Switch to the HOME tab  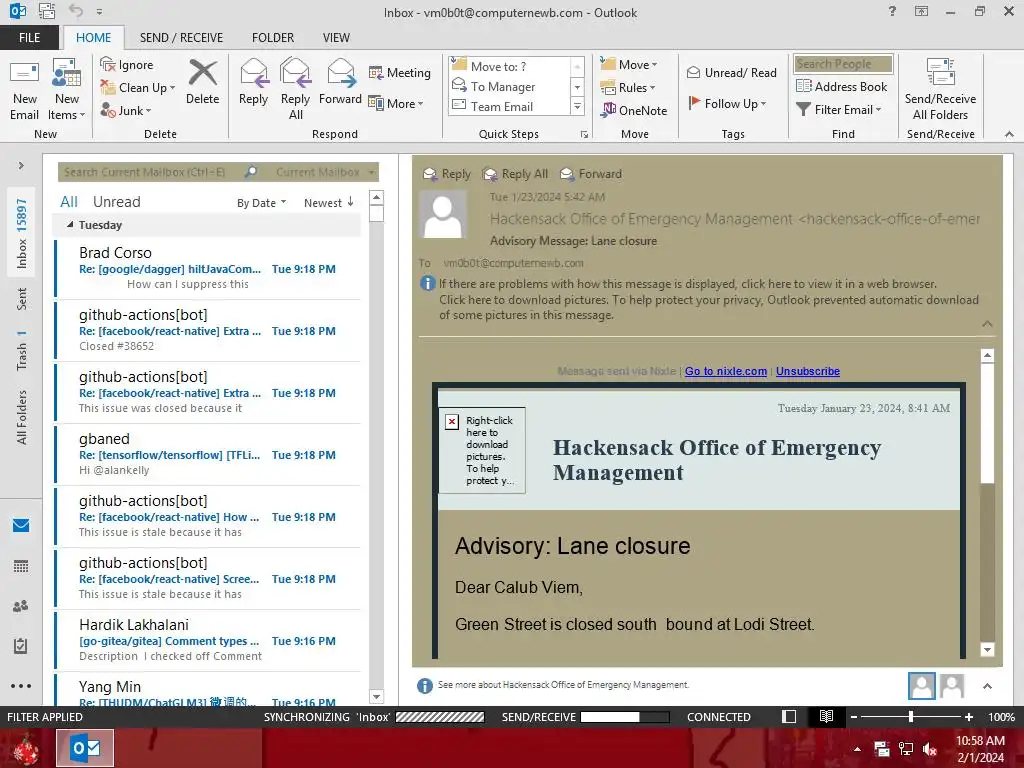tap(93, 38)
